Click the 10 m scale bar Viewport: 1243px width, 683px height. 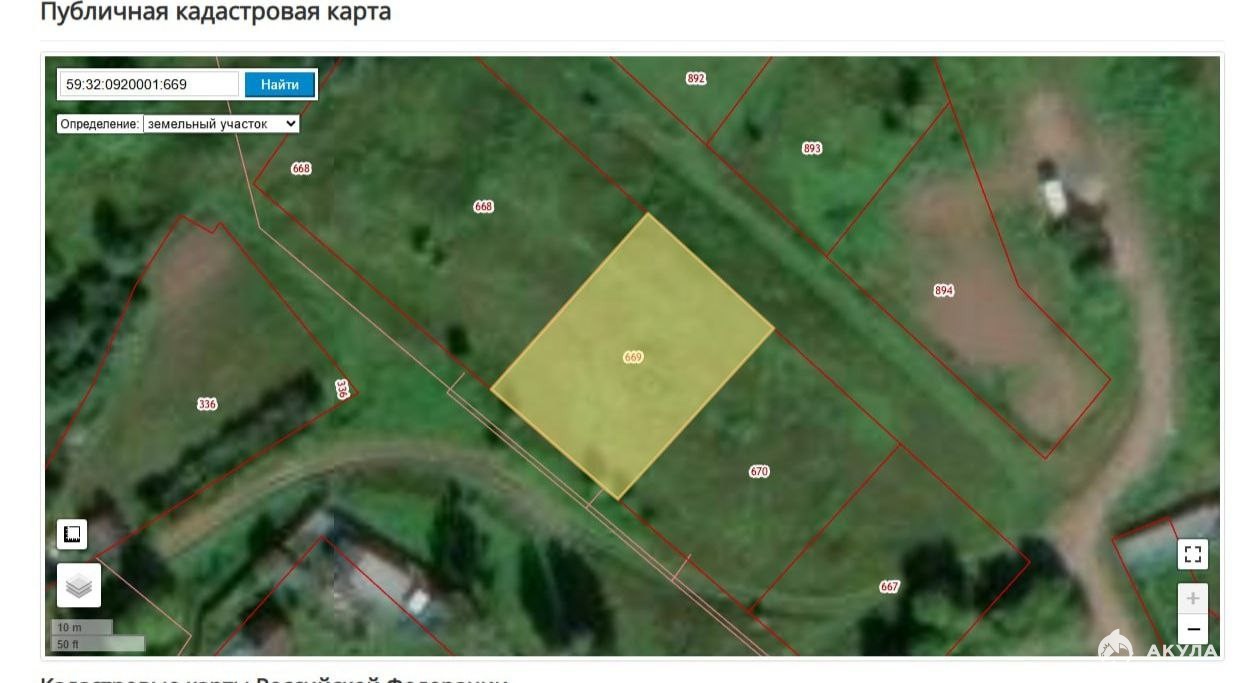[x=81, y=627]
